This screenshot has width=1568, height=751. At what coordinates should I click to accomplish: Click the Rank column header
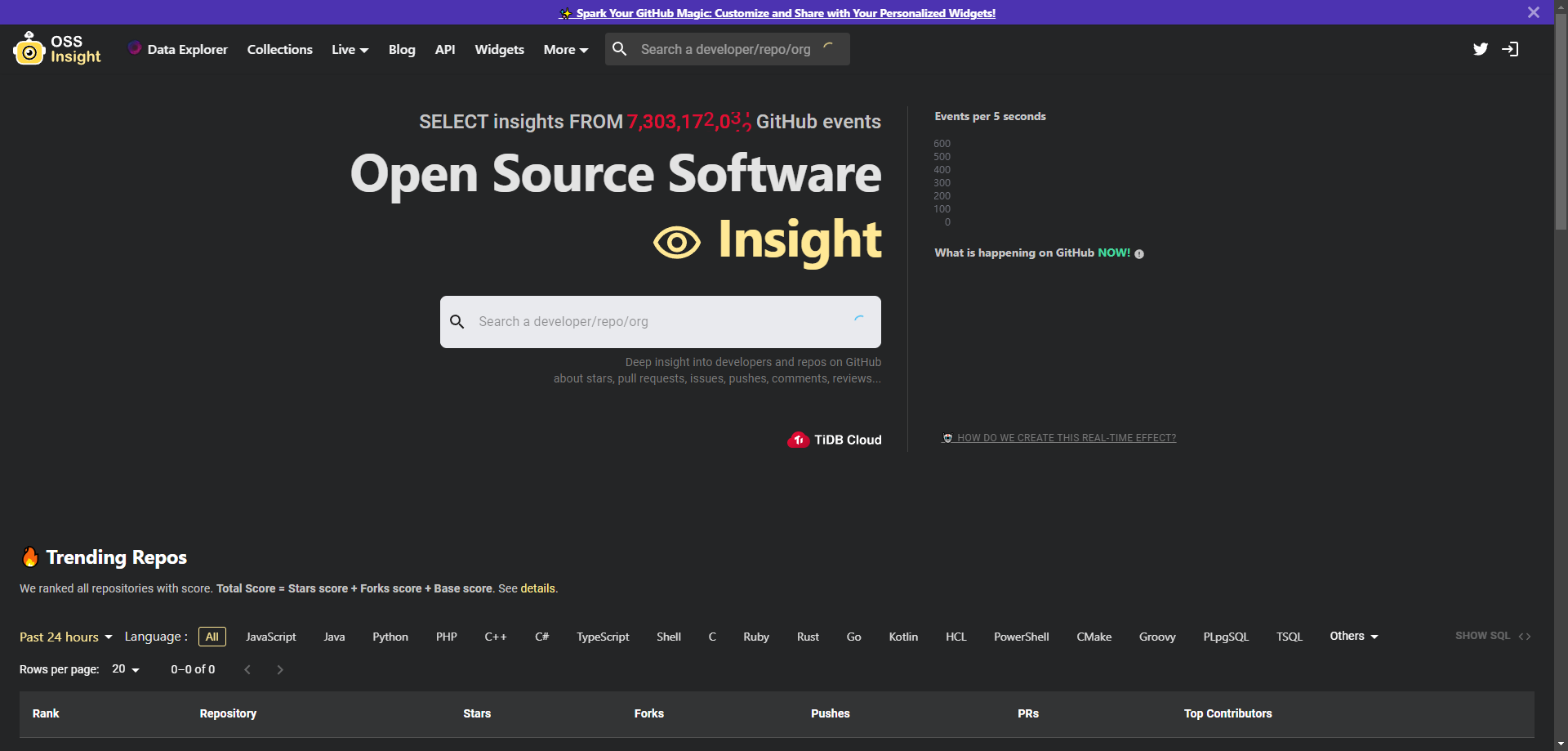46,713
